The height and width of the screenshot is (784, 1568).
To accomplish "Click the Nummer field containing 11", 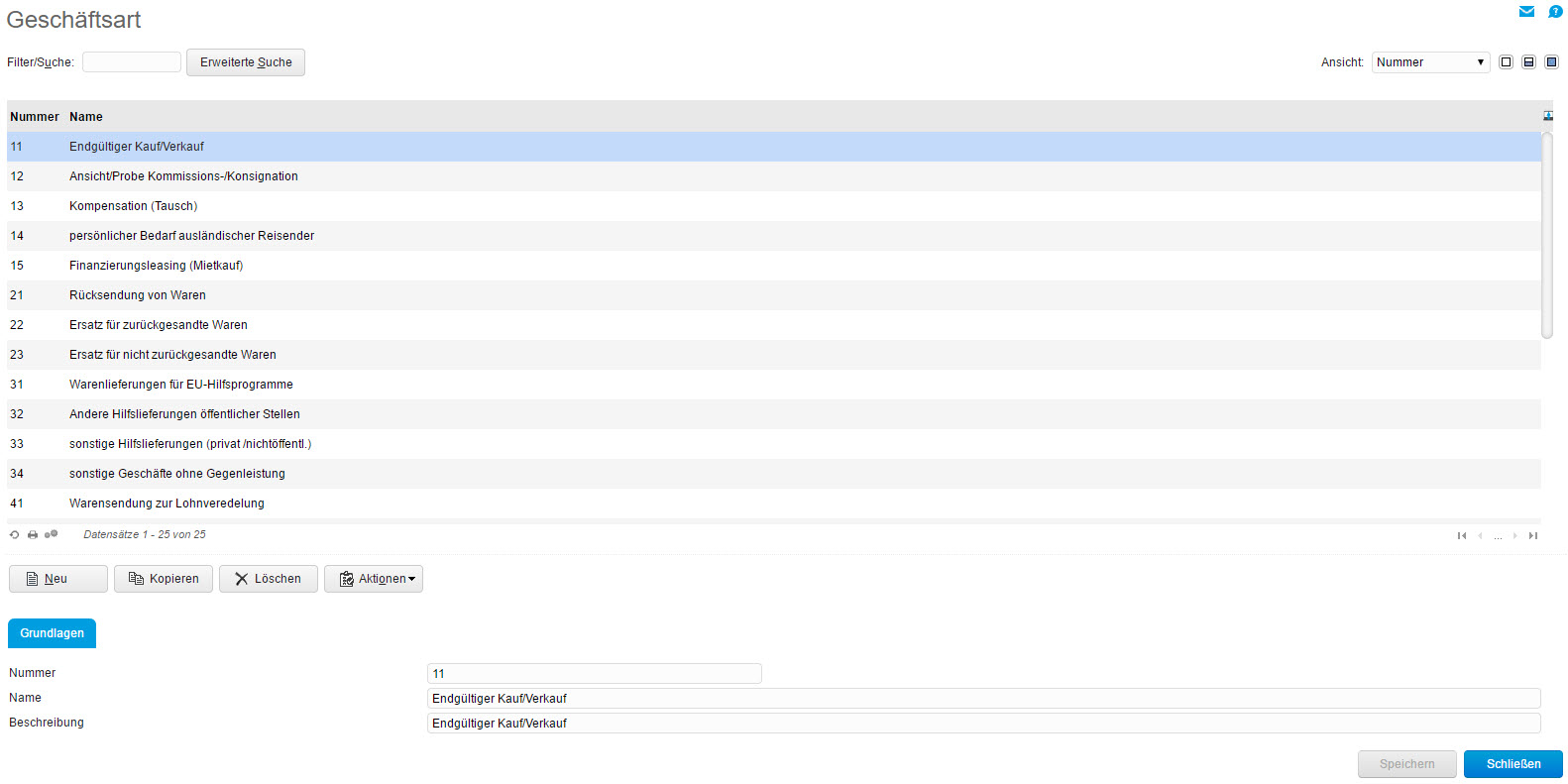I will pyautogui.click(x=595, y=674).
